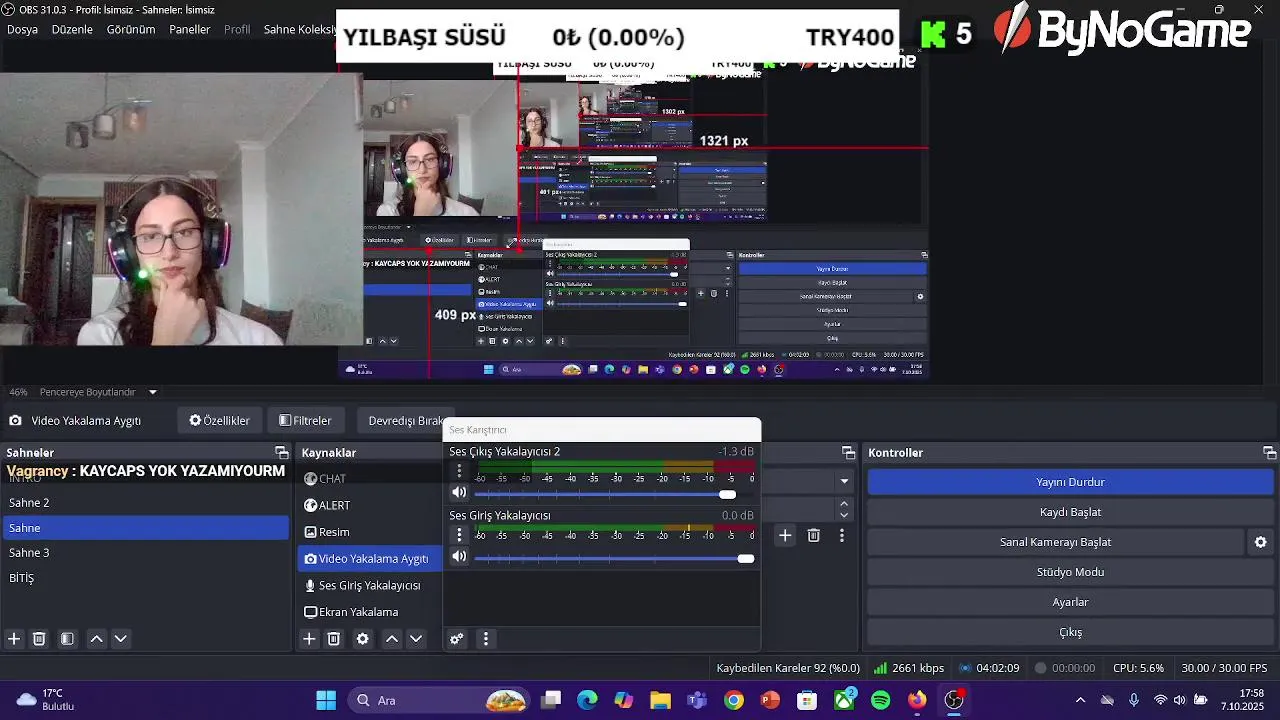Remove transition with trash icon

813,536
